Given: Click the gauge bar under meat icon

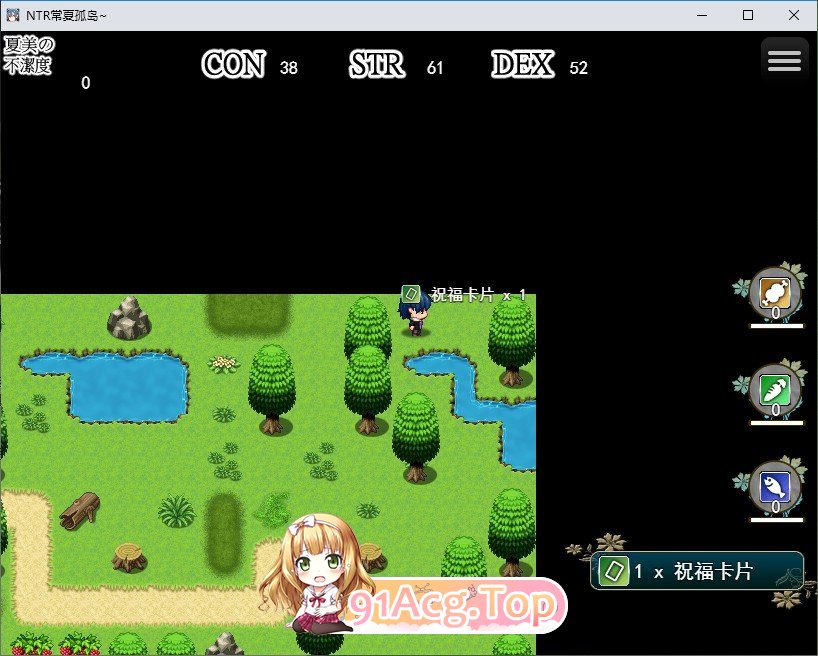Looking at the screenshot, I should 776,326.
